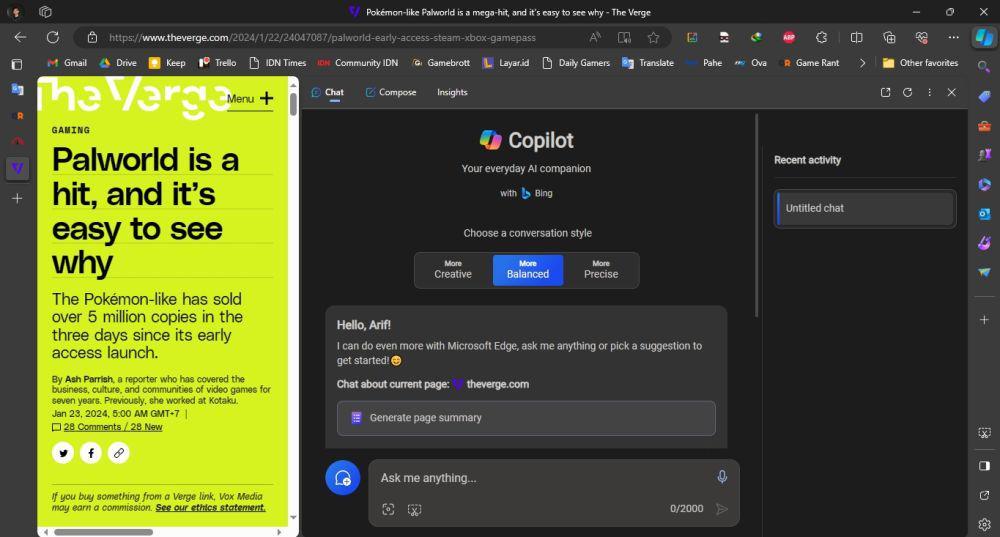Open the Drive favorite
This screenshot has height=537, width=1000.
(x=118, y=63)
